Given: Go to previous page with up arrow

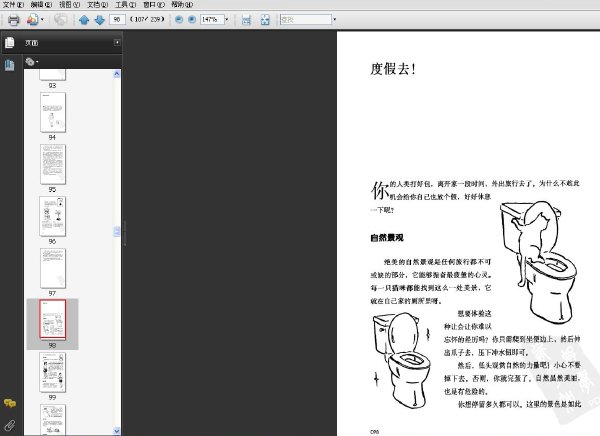Looking at the screenshot, I should pos(84,20).
